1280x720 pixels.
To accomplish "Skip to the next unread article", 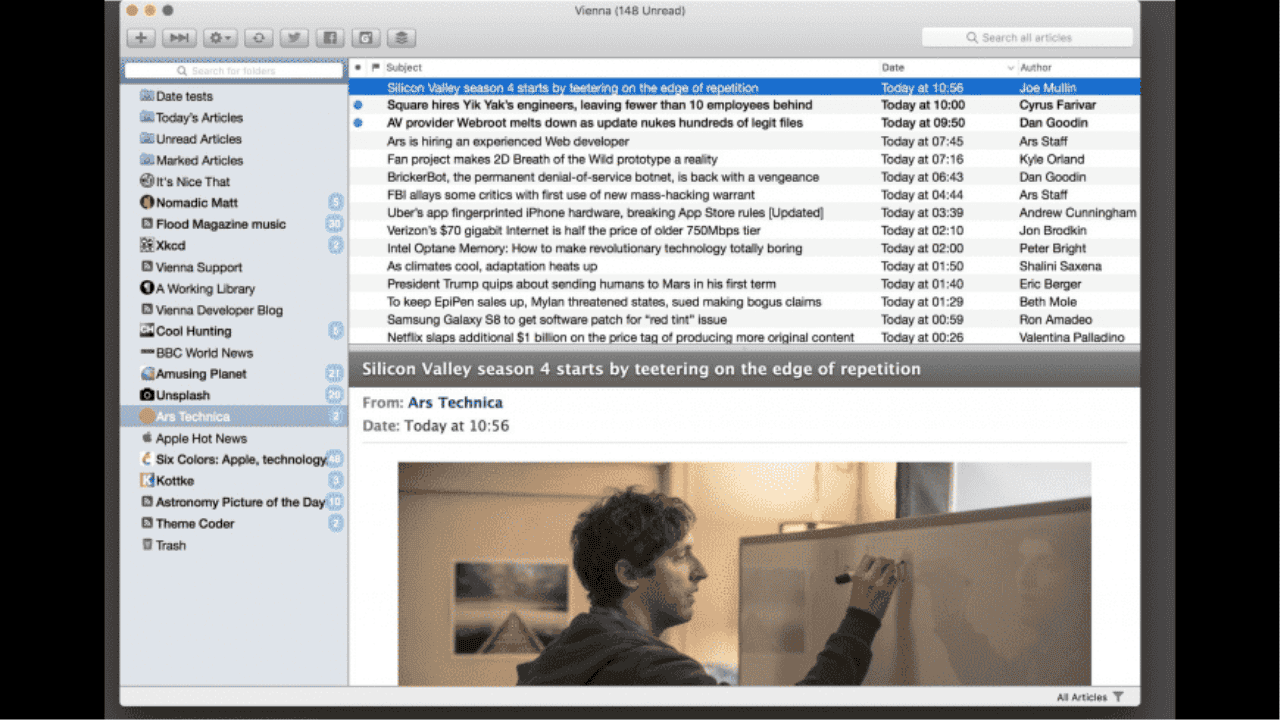I will tap(179, 38).
